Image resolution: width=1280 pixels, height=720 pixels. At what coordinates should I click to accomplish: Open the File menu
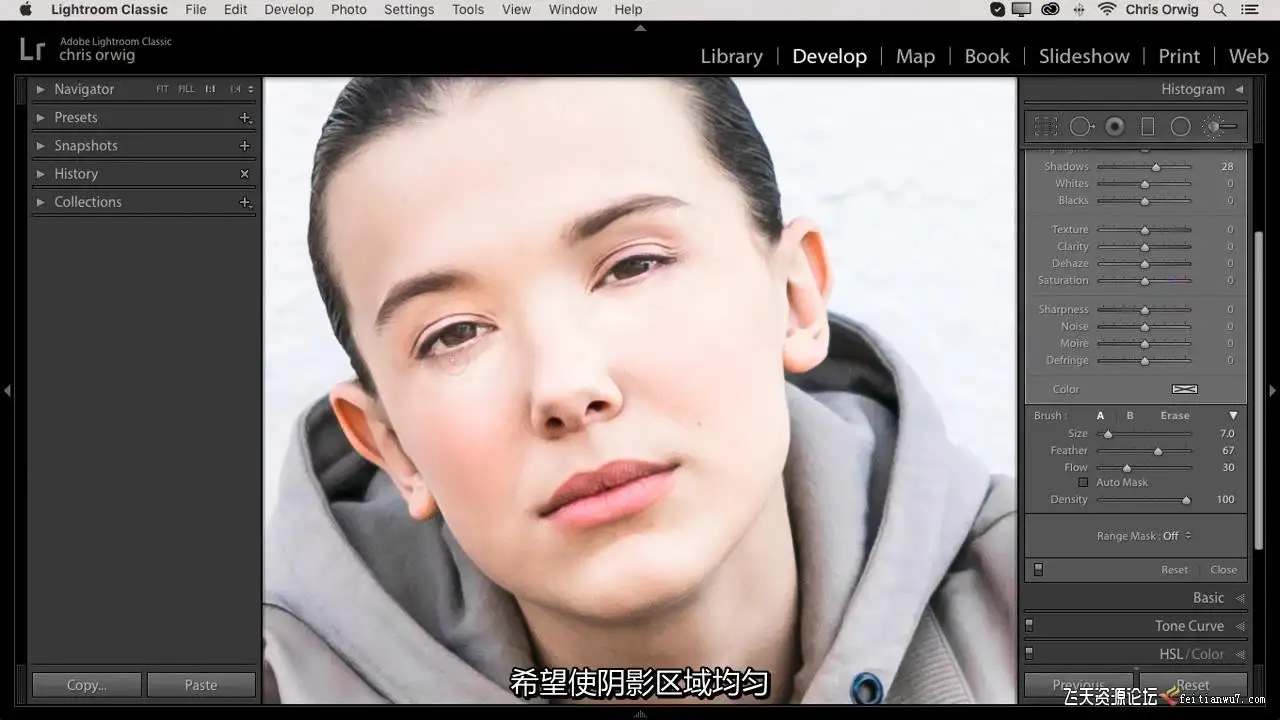(x=196, y=10)
